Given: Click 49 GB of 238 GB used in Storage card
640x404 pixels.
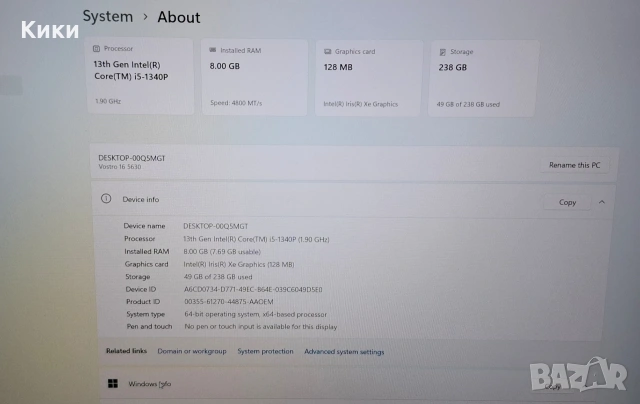Looking at the screenshot, I should 468,104.
